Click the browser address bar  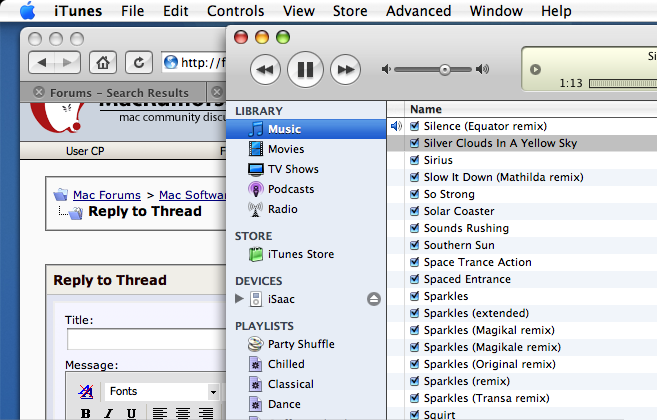click(x=194, y=62)
